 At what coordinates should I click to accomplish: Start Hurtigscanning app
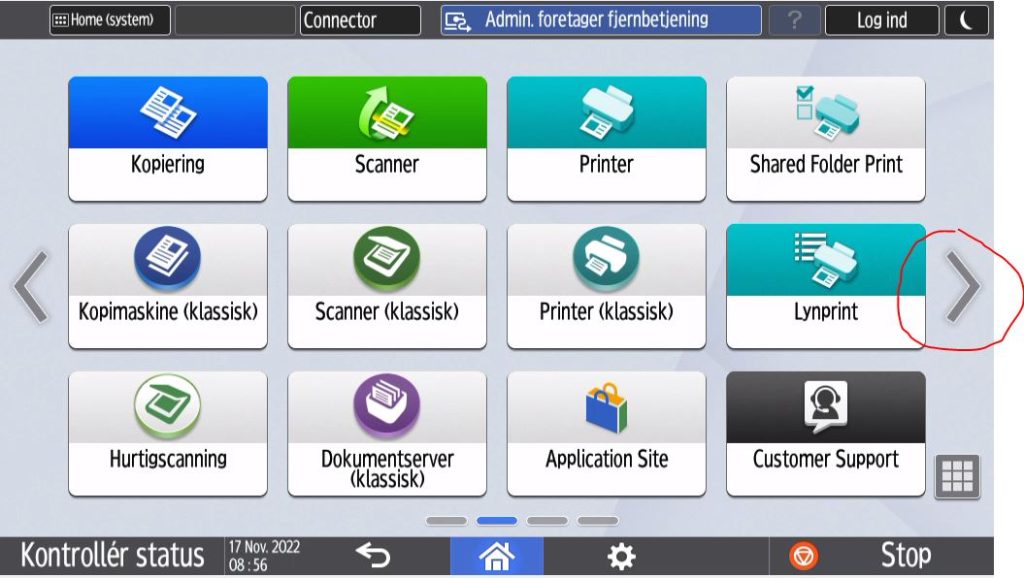coord(167,434)
